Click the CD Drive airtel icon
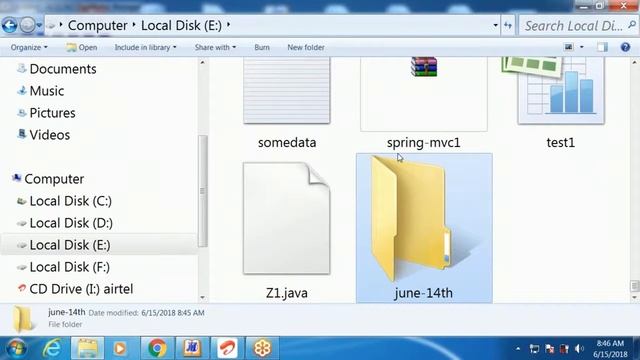Viewport: 640px width, 360px height. pos(22,289)
